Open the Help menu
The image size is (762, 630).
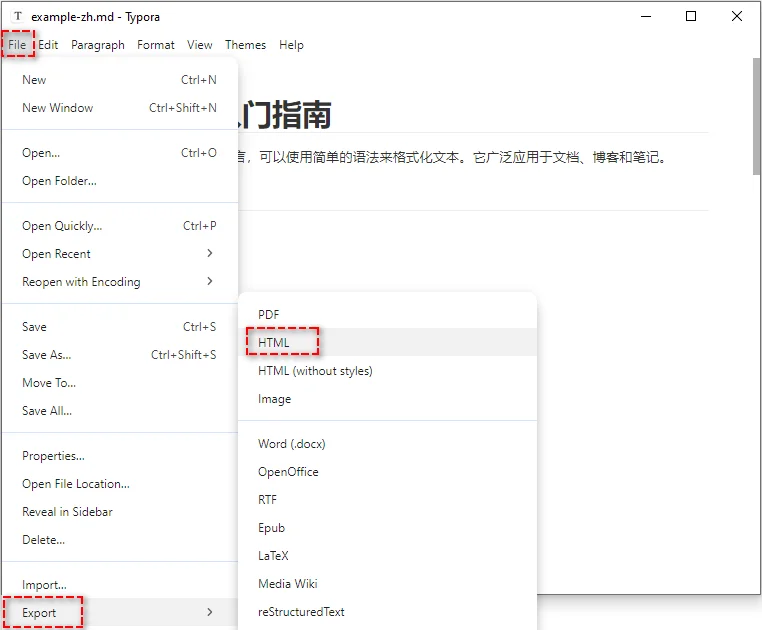[x=291, y=45]
